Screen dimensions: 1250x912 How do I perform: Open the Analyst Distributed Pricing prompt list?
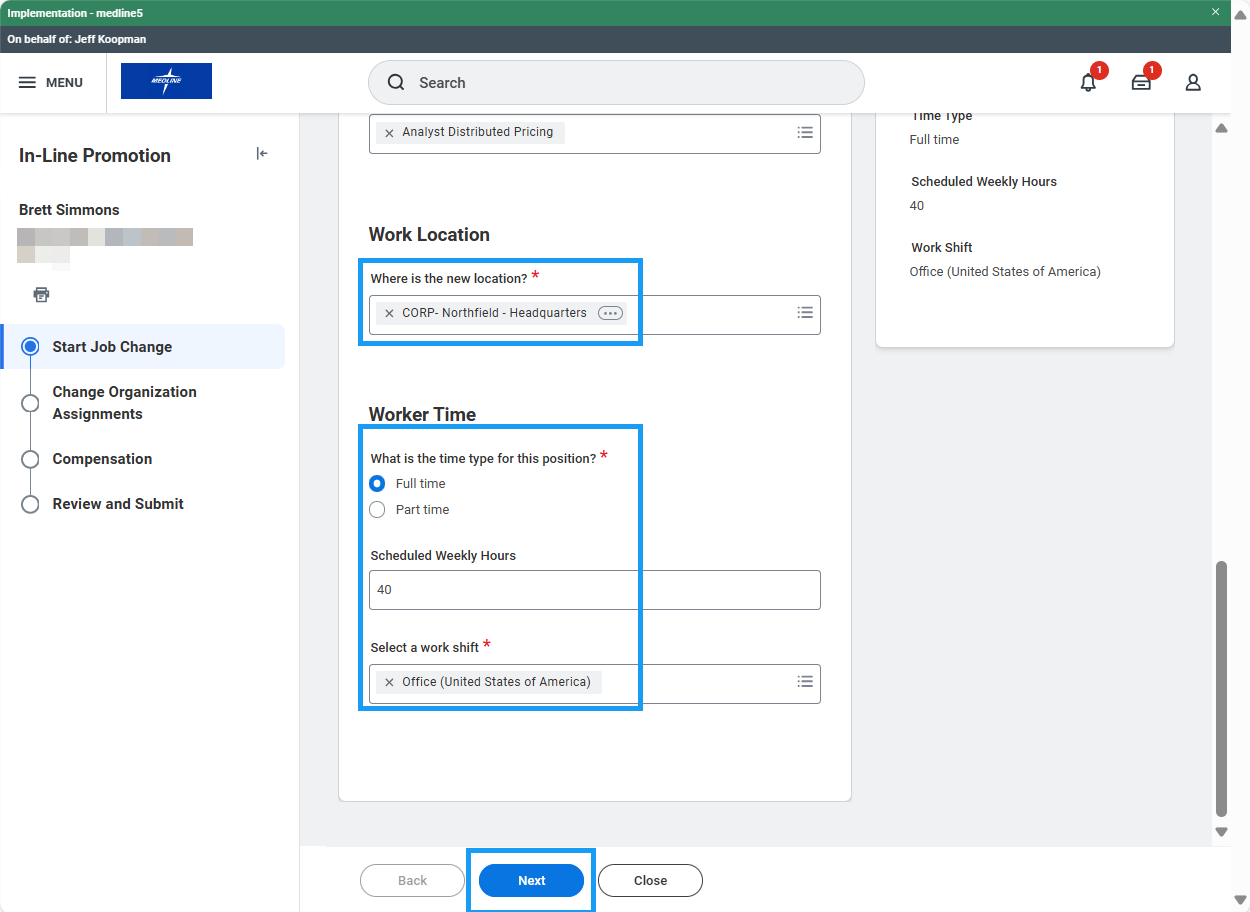point(805,132)
